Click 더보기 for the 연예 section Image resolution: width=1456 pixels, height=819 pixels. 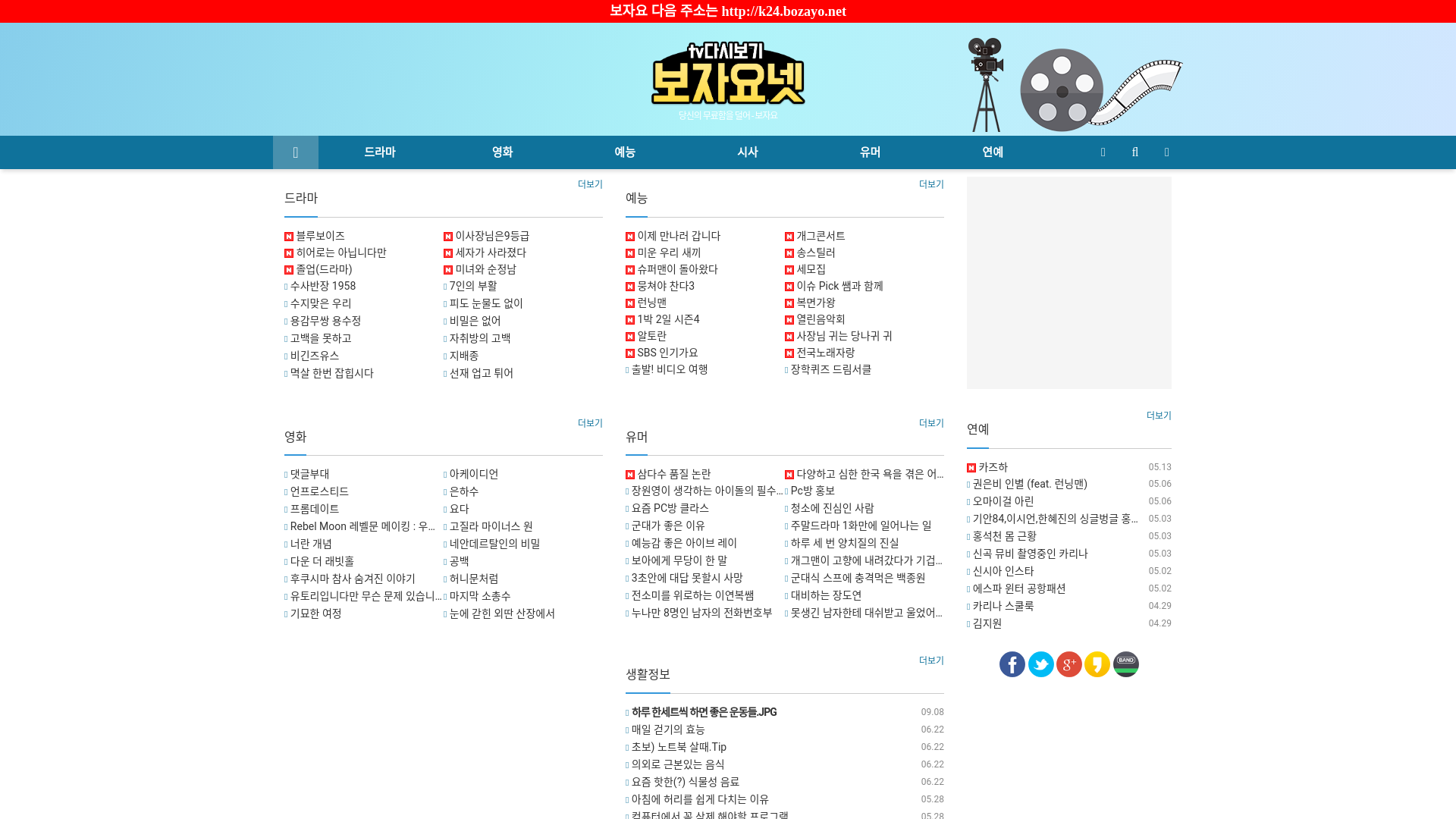[x=1159, y=416]
